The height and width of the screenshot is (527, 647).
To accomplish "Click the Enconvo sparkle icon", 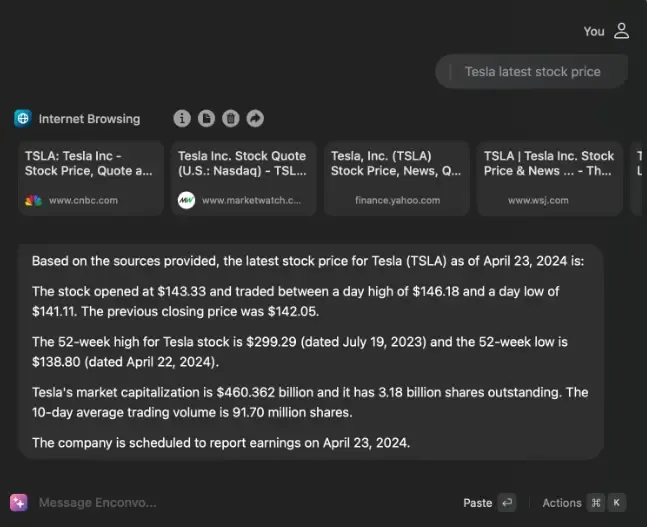I will pos(19,502).
